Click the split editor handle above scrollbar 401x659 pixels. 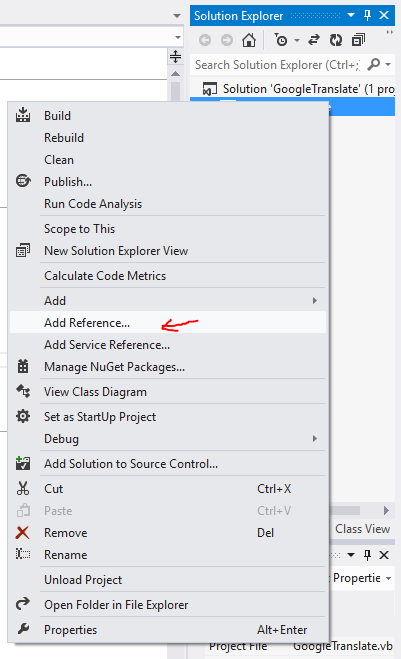tap(175, 56)
